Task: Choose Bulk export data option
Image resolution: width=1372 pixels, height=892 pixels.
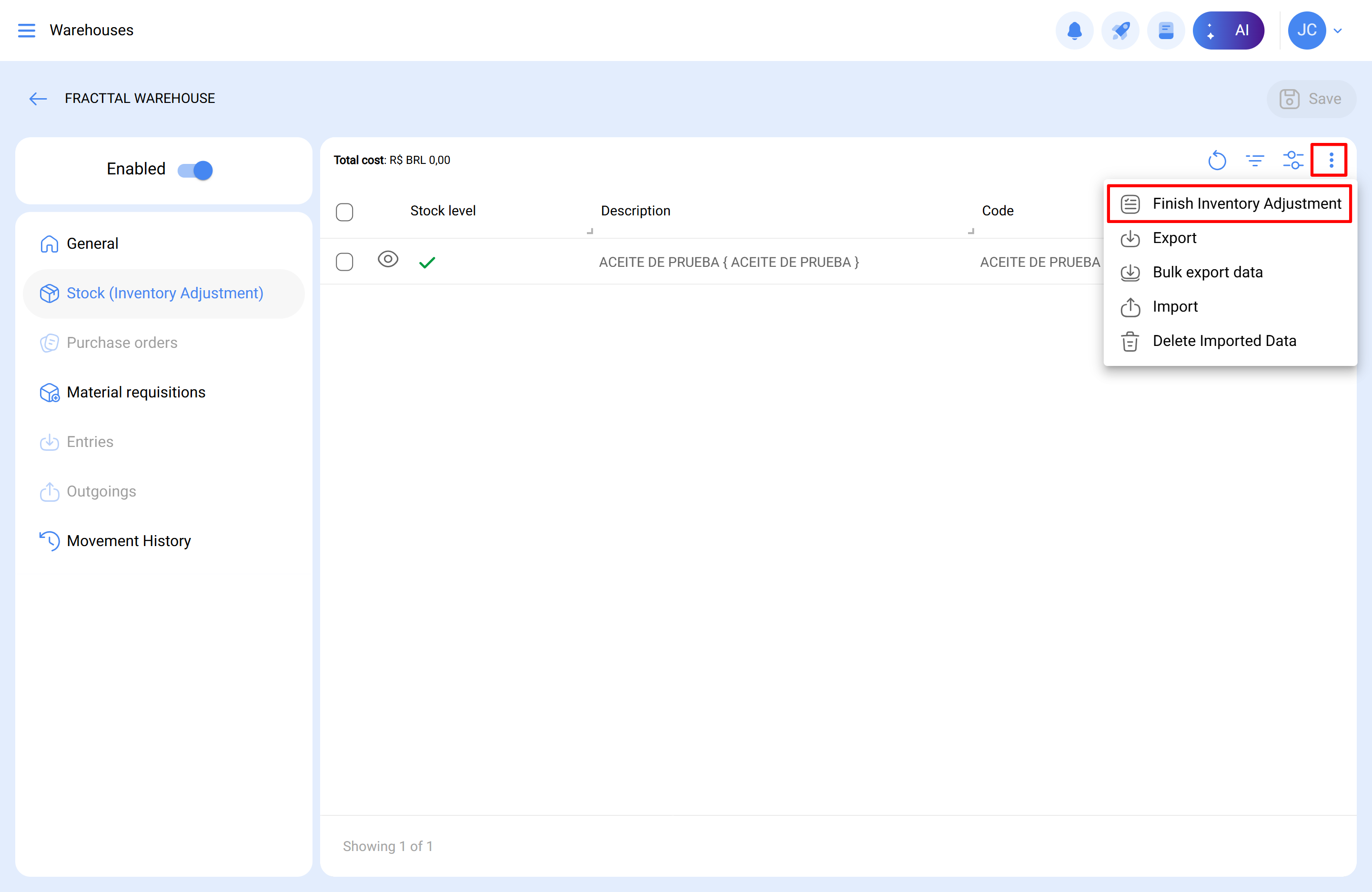Action: 1207,272
